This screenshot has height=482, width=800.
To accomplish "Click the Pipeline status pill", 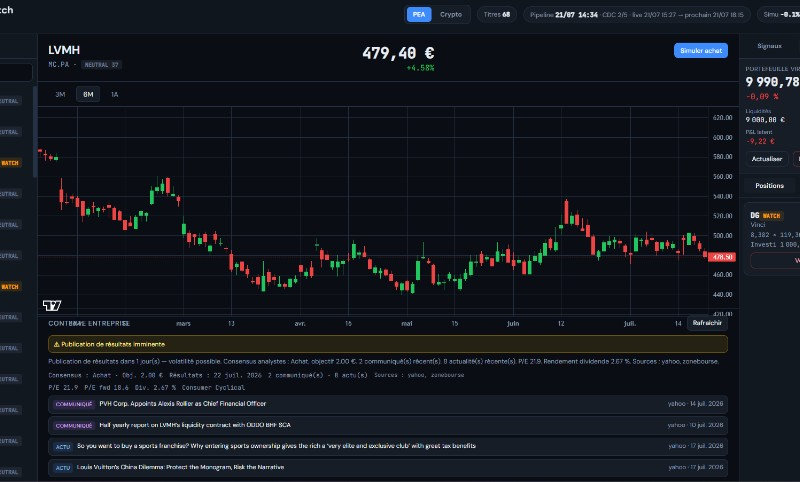I will tap(637, 15).
